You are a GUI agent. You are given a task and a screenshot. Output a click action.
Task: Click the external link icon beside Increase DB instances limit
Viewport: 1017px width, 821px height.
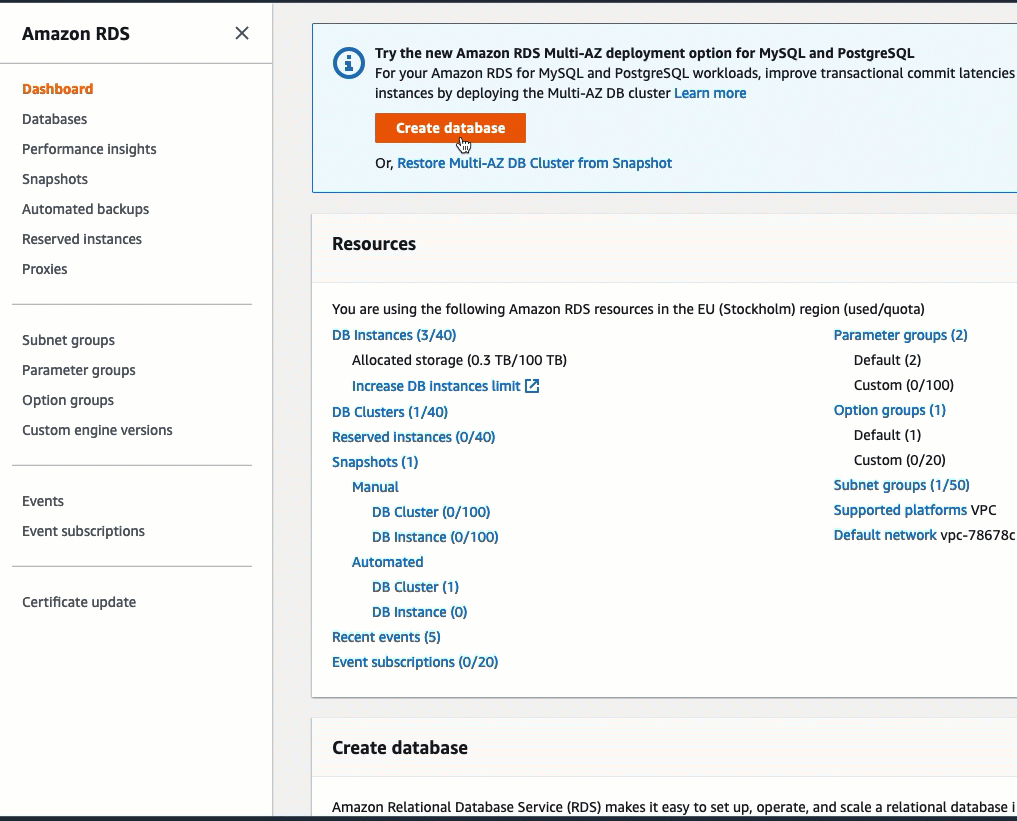(x=534, y=386)
